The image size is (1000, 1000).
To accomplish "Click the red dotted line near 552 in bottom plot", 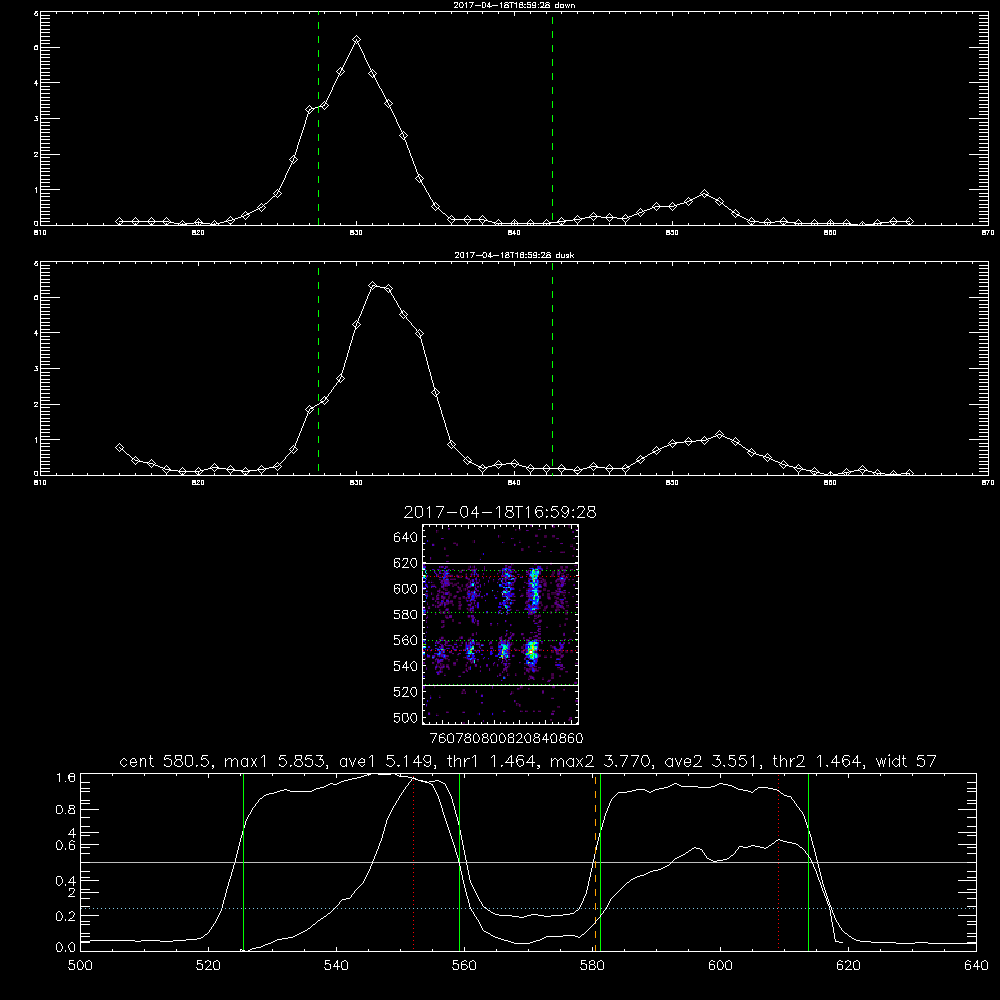I will coord(414,862).
